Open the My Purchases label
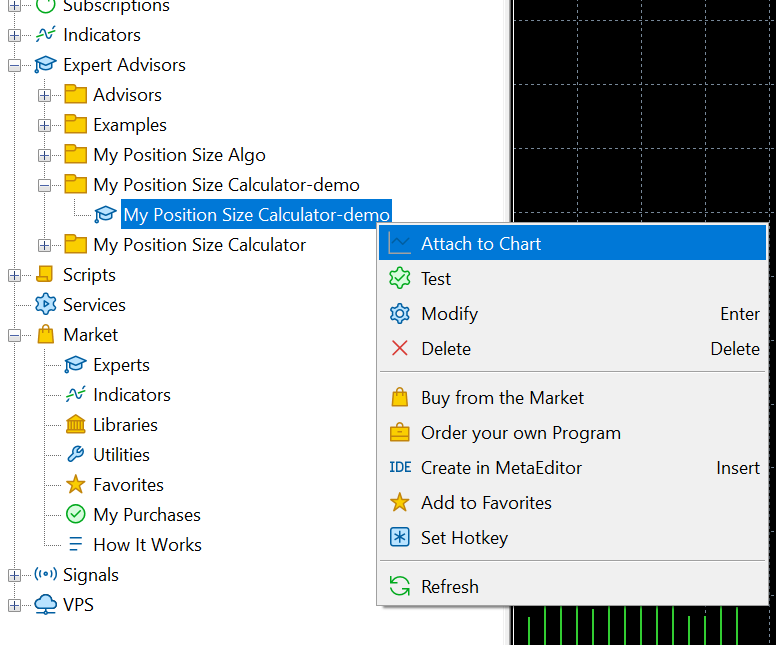 point(147,515)
